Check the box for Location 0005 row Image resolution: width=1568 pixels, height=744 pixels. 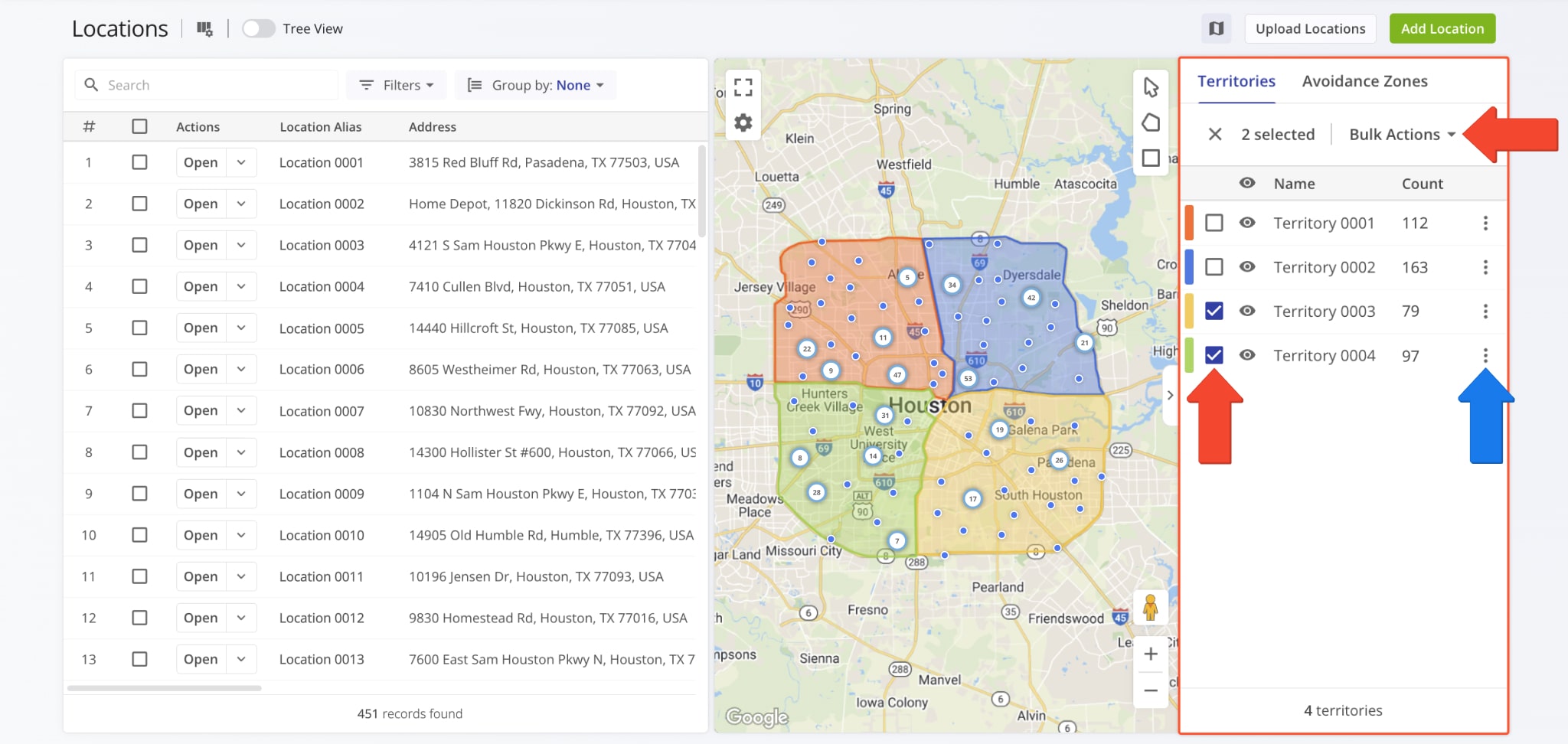[139, 328]
